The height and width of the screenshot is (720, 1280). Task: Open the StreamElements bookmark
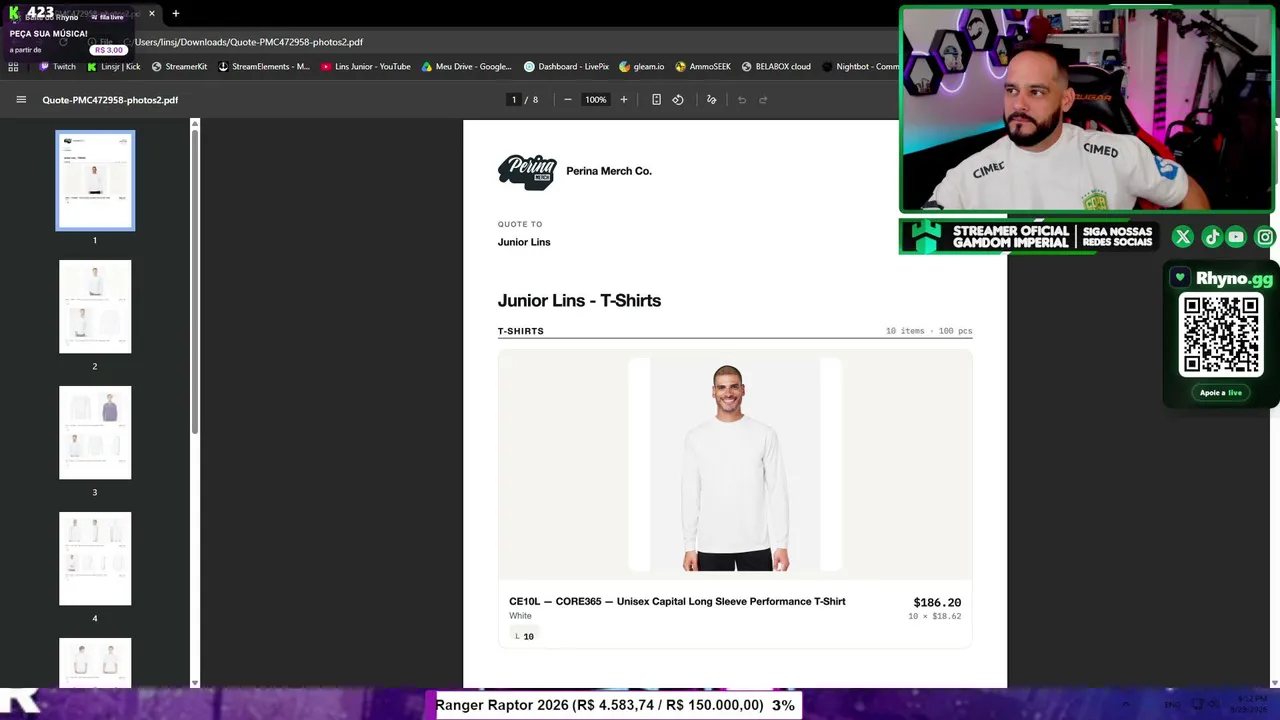[265, 67]
